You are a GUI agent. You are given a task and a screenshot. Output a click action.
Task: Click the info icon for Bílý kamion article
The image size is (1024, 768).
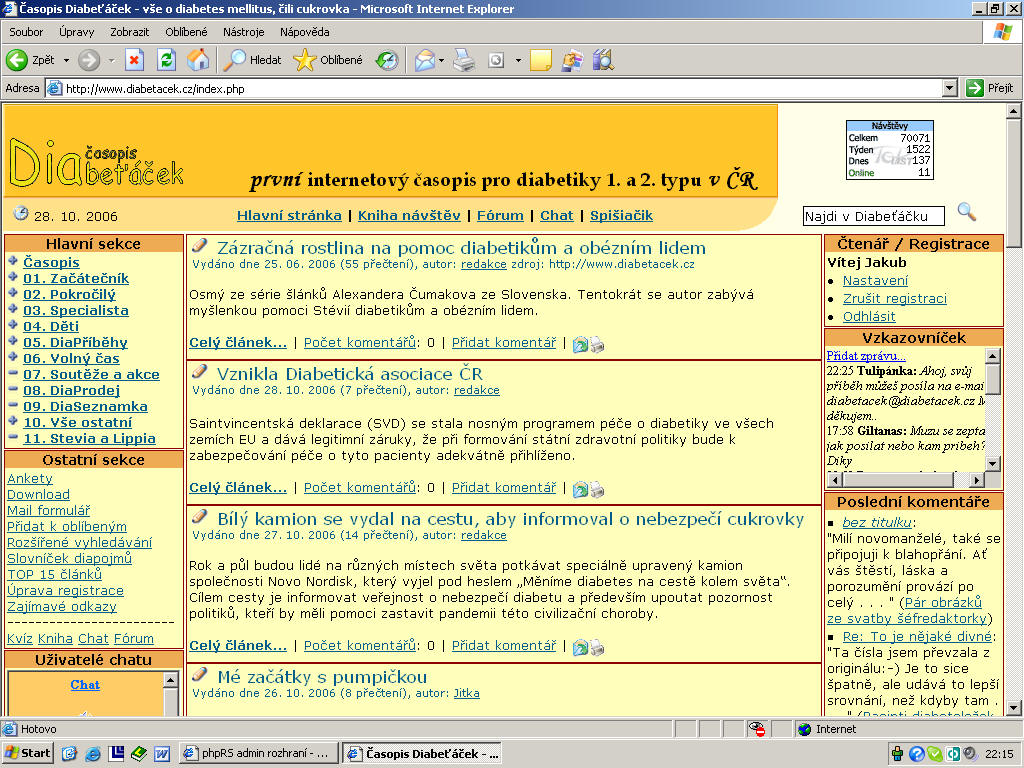click(580, 647)
